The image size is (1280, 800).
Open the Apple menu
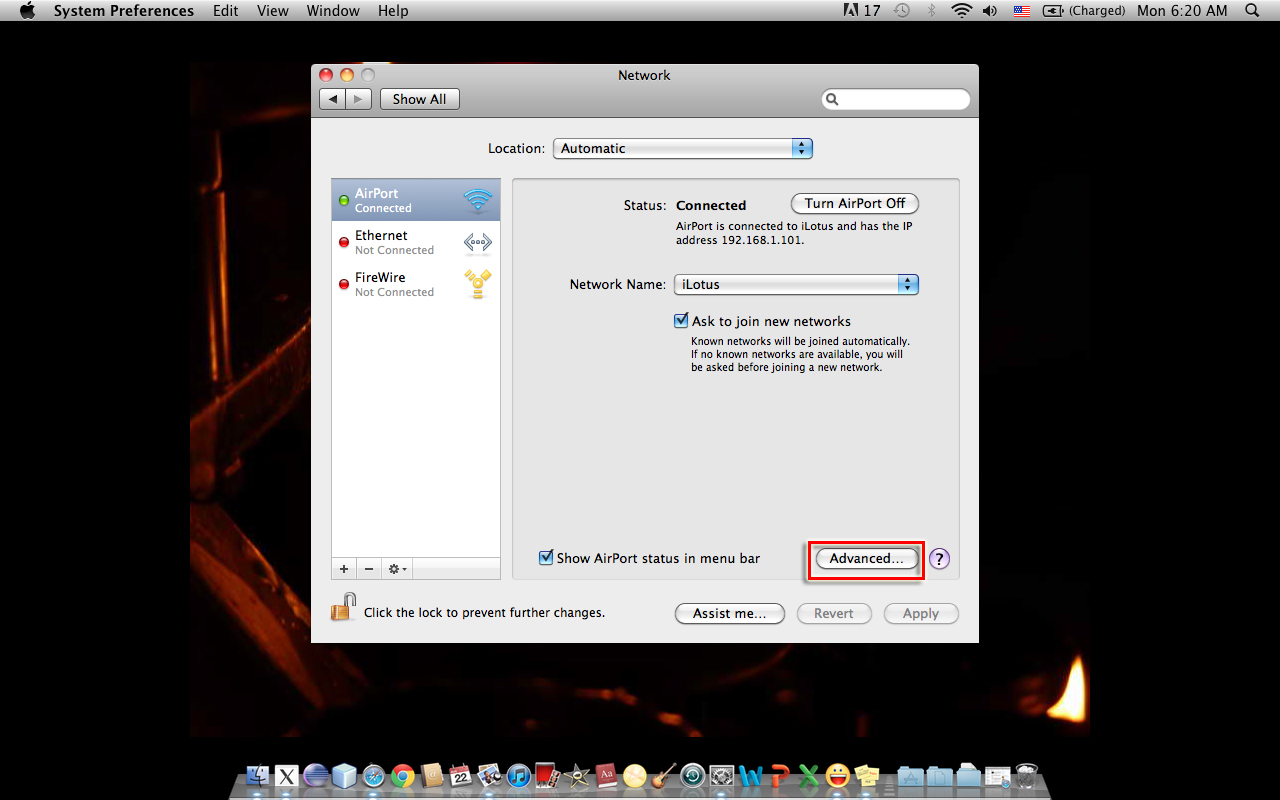27,11
